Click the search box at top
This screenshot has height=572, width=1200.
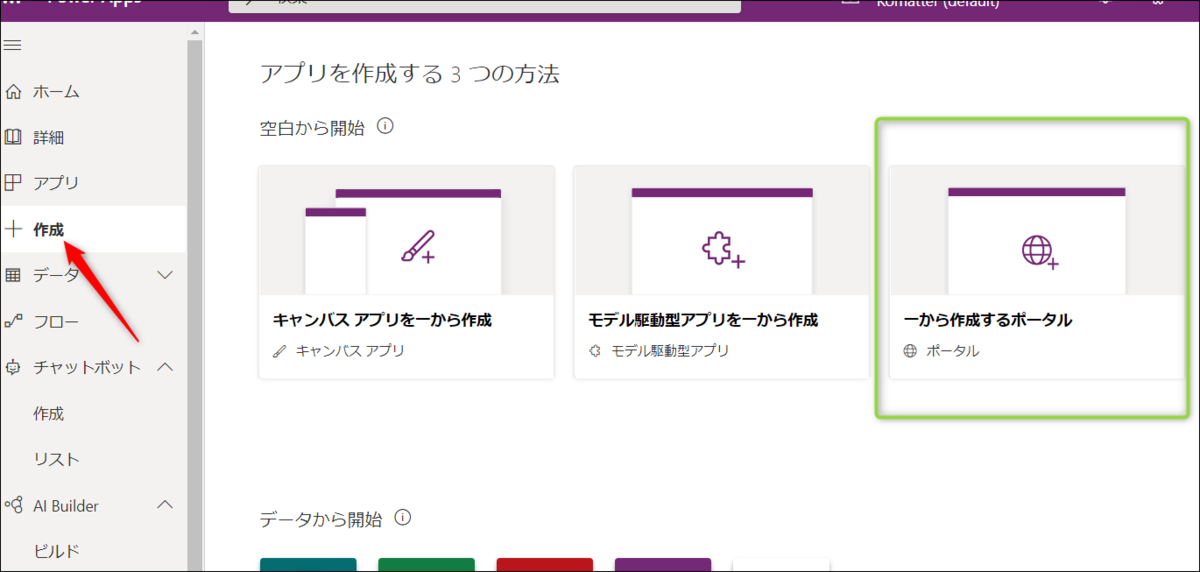pos(485,5)
